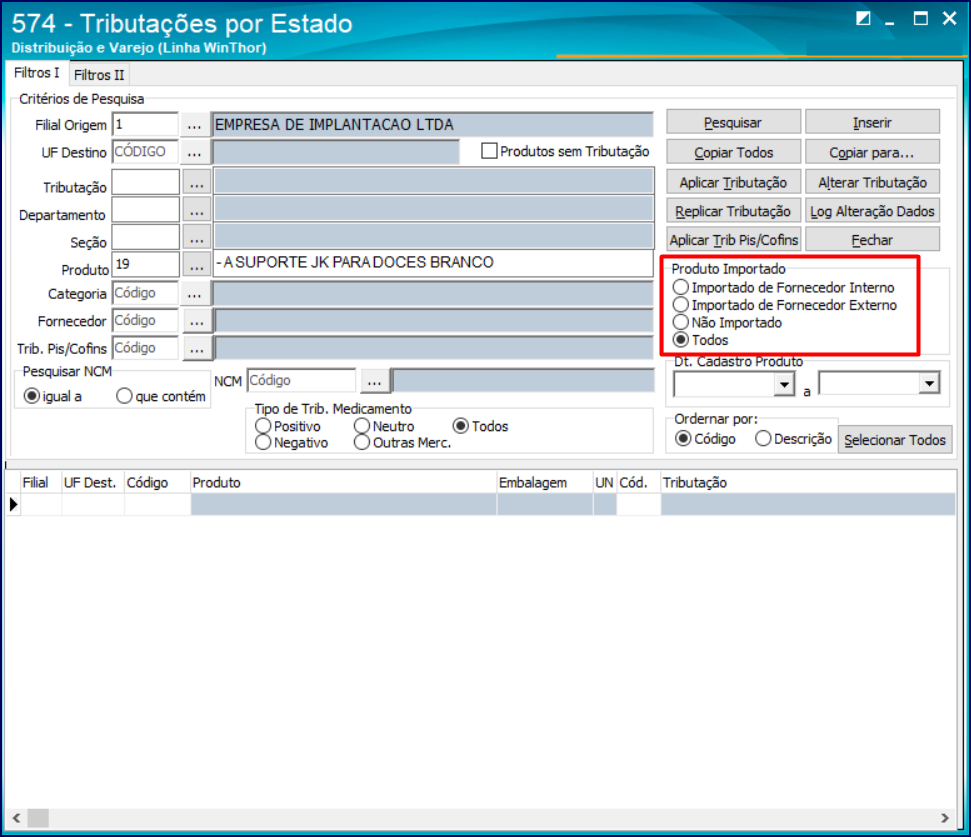Focus the Fornecedor Código field

[x=146, y=320]
